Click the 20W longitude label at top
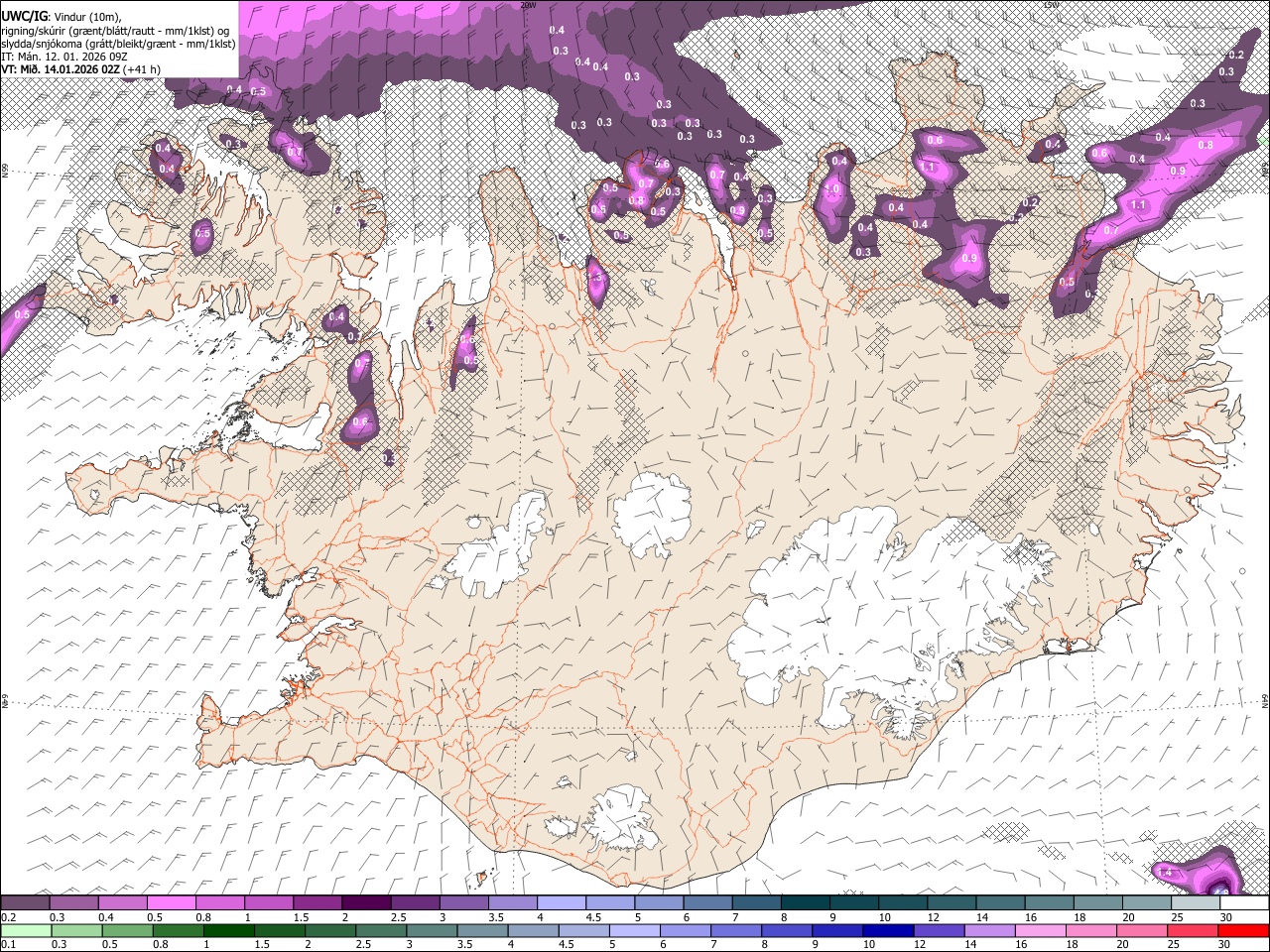 528,4
